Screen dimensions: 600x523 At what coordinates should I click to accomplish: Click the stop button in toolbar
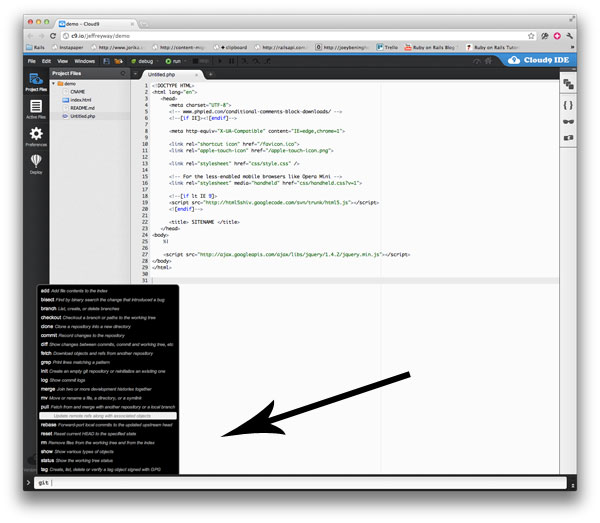tap(201, 61)
